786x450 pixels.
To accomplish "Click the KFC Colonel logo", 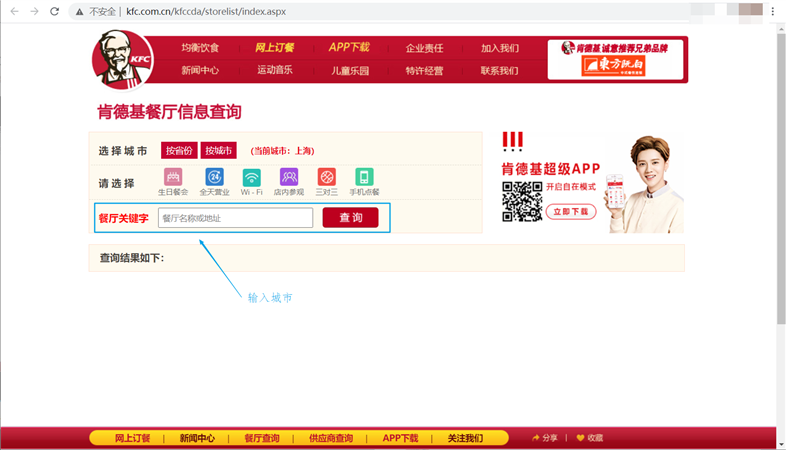I will click(123, 60).
